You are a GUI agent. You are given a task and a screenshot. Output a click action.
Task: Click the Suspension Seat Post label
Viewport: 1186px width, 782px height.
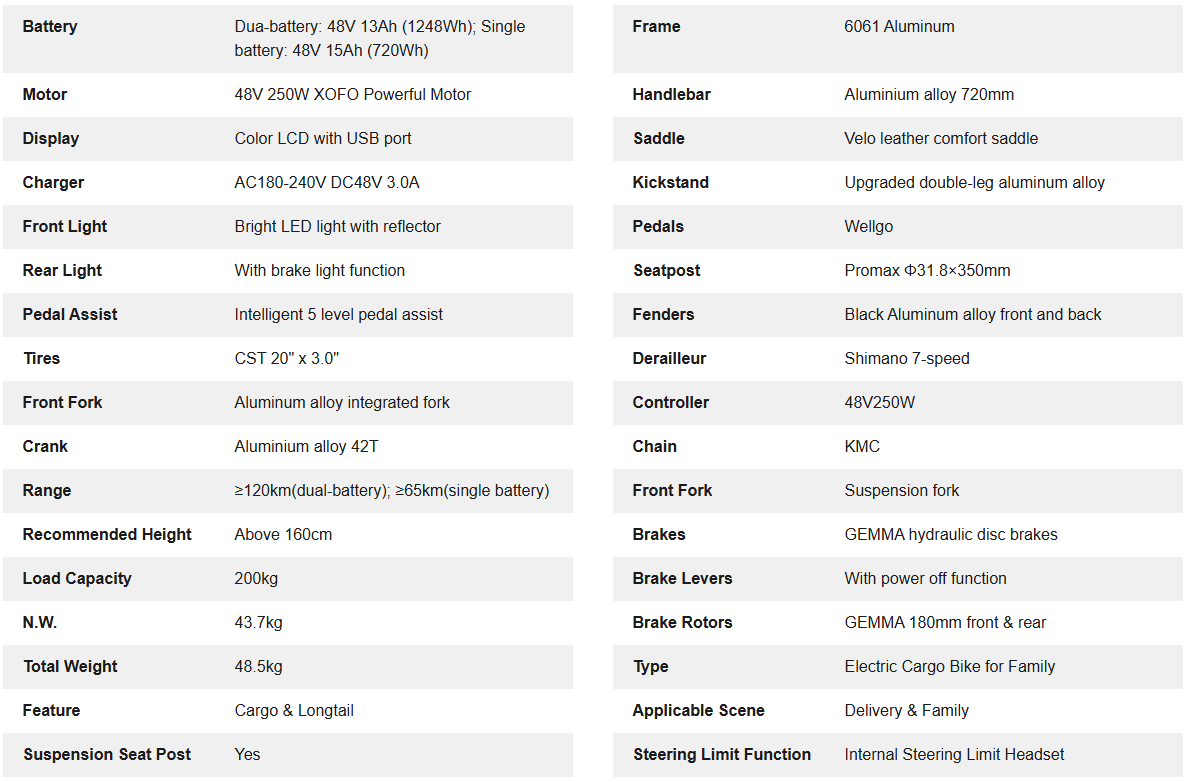coord(107,755)
